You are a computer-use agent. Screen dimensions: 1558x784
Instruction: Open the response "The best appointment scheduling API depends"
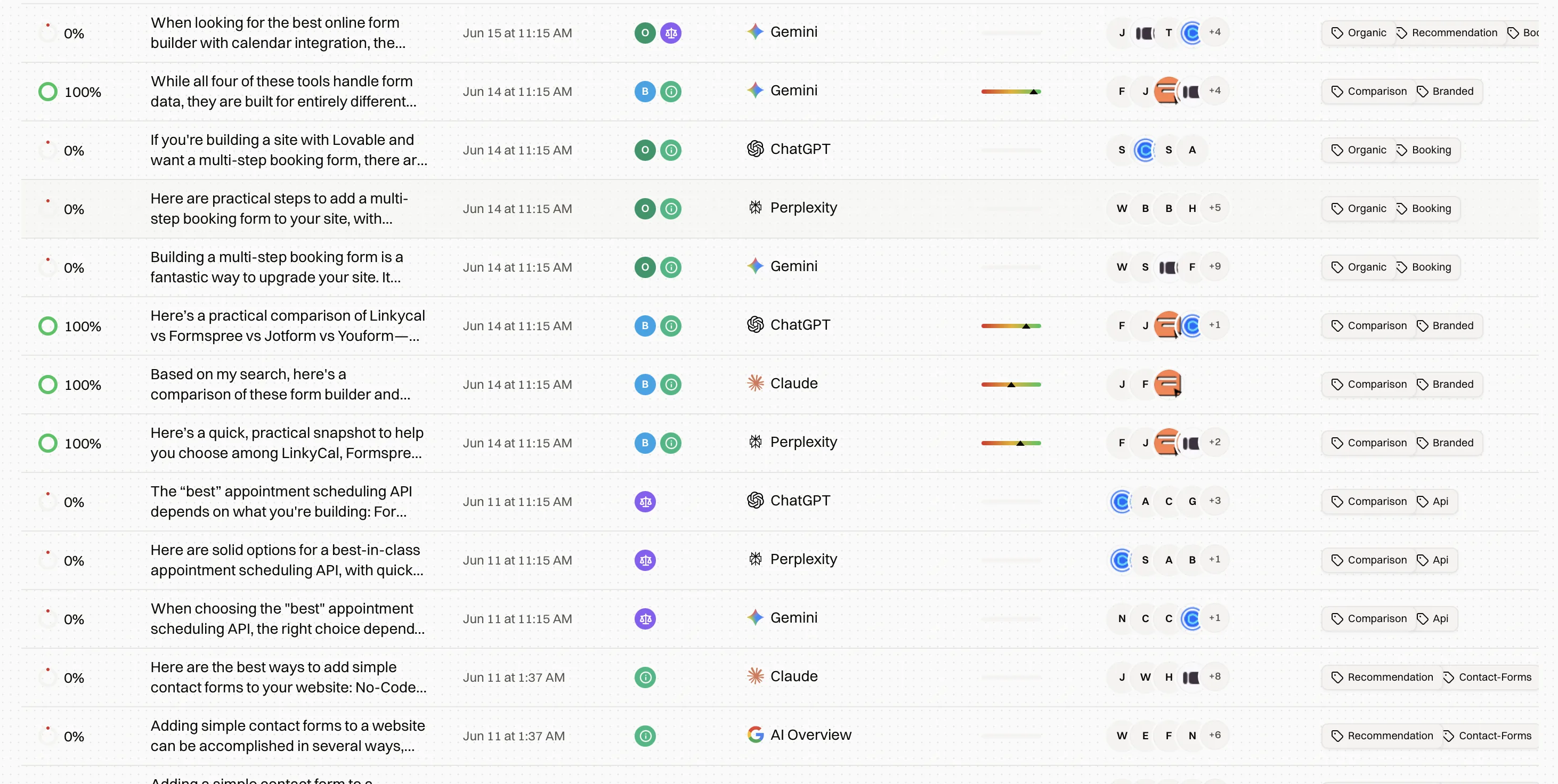(x=281, y=502)
